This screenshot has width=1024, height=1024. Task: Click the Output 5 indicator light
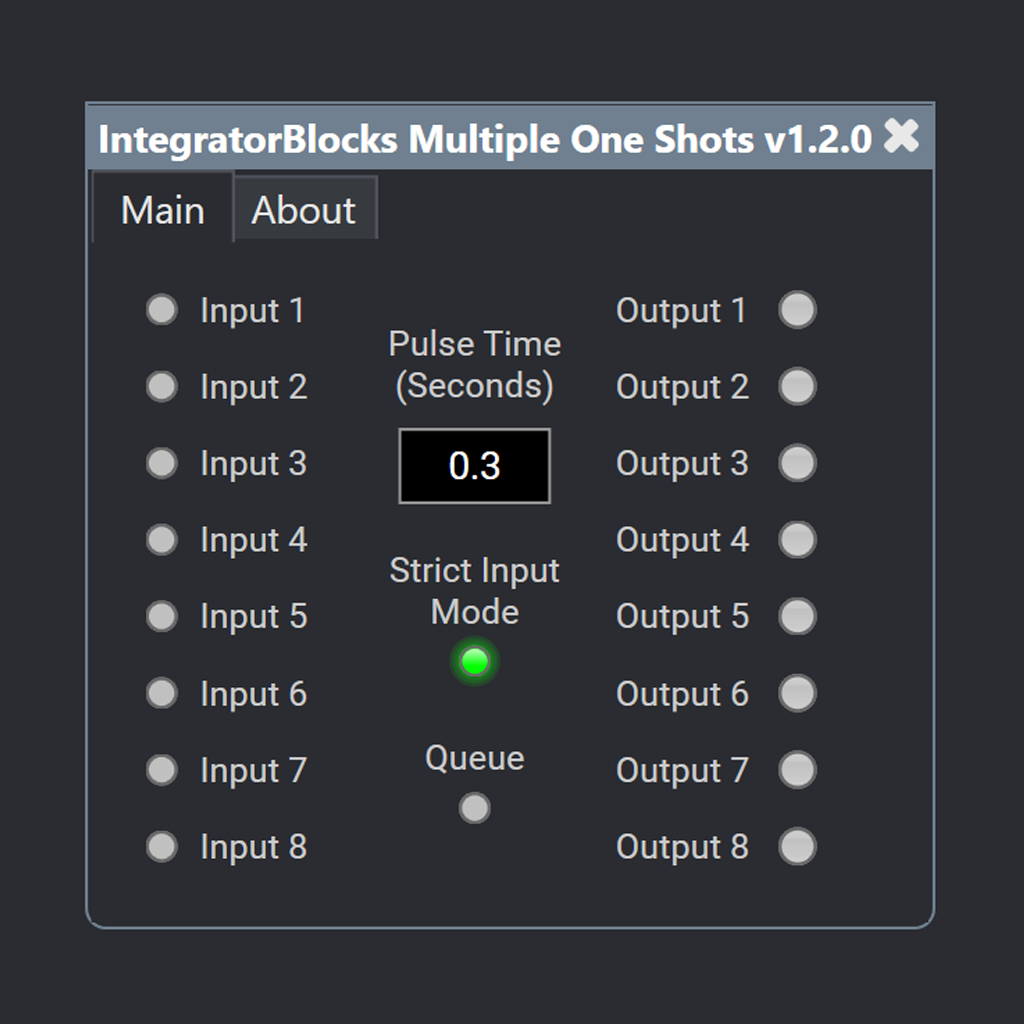797,616
